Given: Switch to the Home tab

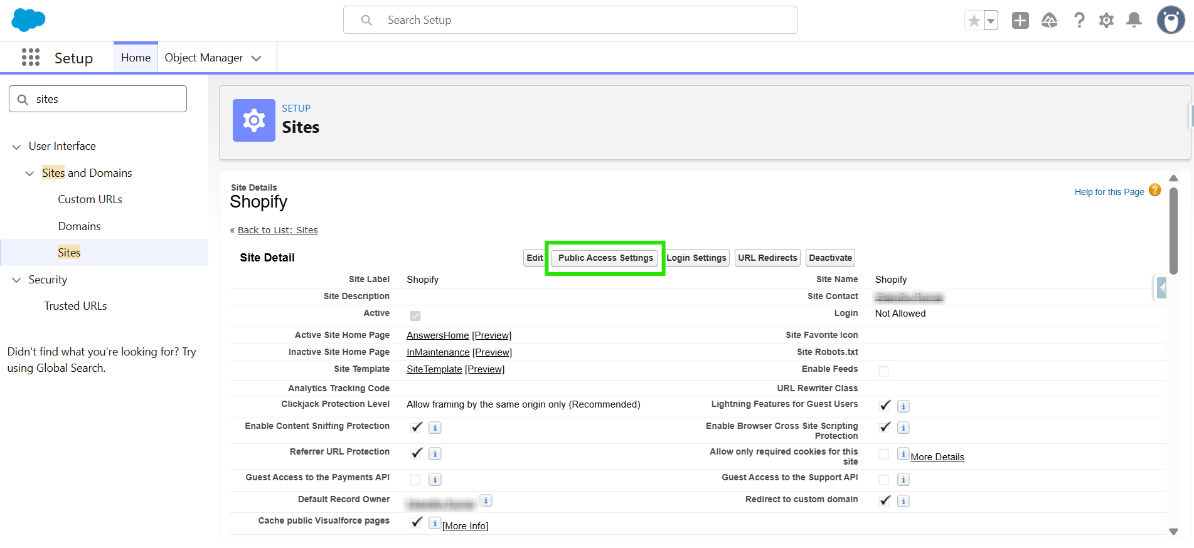Looking at the screenshot, I should point(136,58).
